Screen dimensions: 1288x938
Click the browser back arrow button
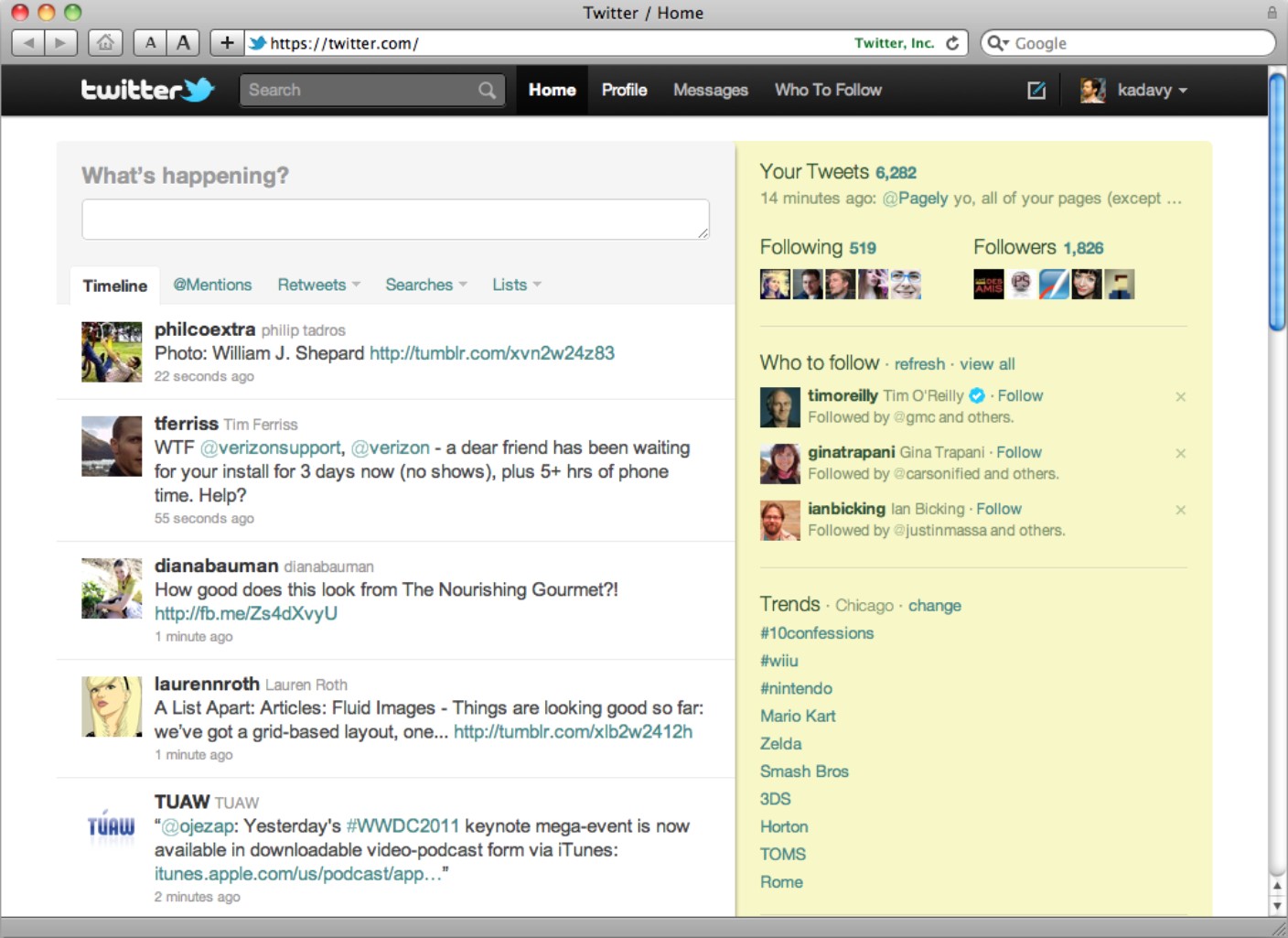(28, 42)
